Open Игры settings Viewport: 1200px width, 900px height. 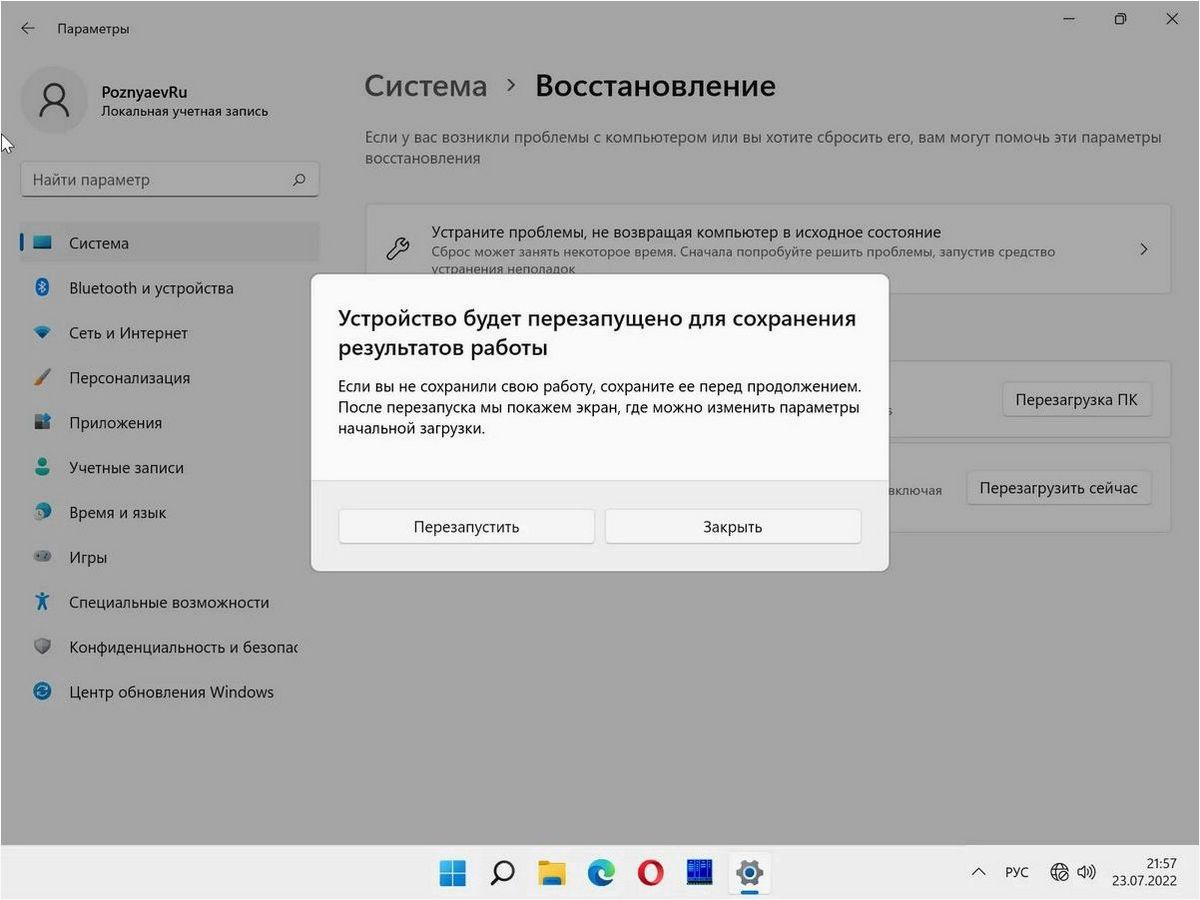click(169, 557)
